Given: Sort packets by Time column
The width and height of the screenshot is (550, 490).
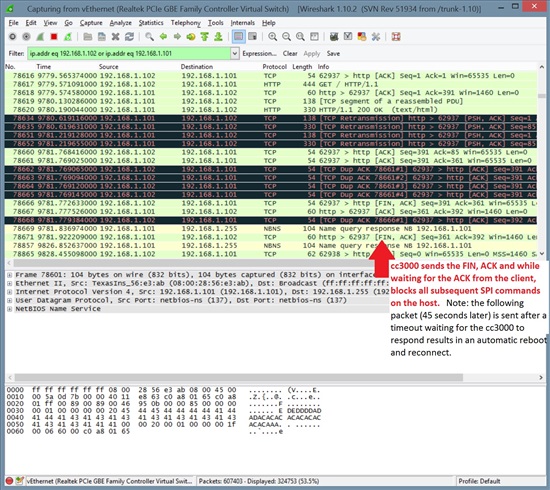Looking at the screenshot, I should (43, 67).
